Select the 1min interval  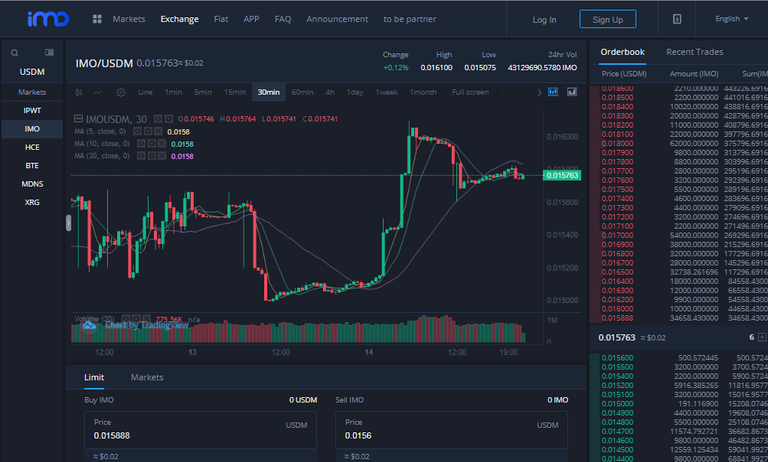pyautogui.click(x=173, y=92)
